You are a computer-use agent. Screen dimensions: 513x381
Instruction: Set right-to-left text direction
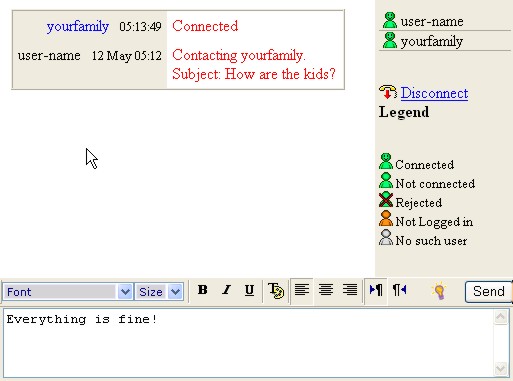(x=400, y=290)
